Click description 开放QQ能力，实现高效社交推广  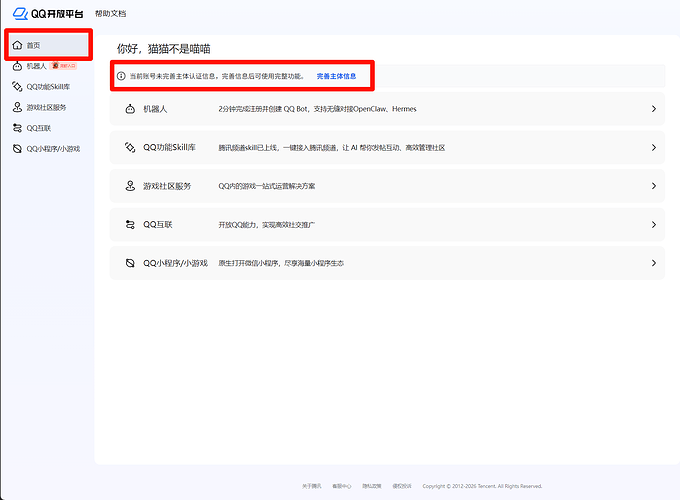click(267, 225)
